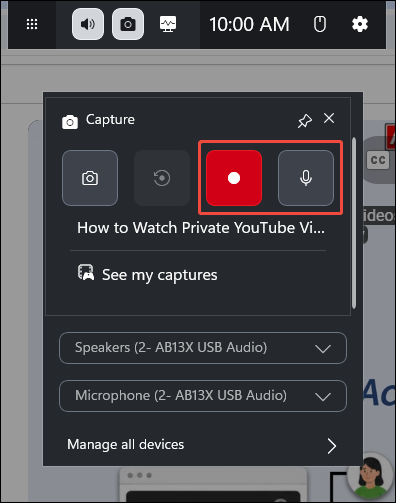Click the gallery icon beside See my captures
This screenshot has width=396, height=503.
86,272
